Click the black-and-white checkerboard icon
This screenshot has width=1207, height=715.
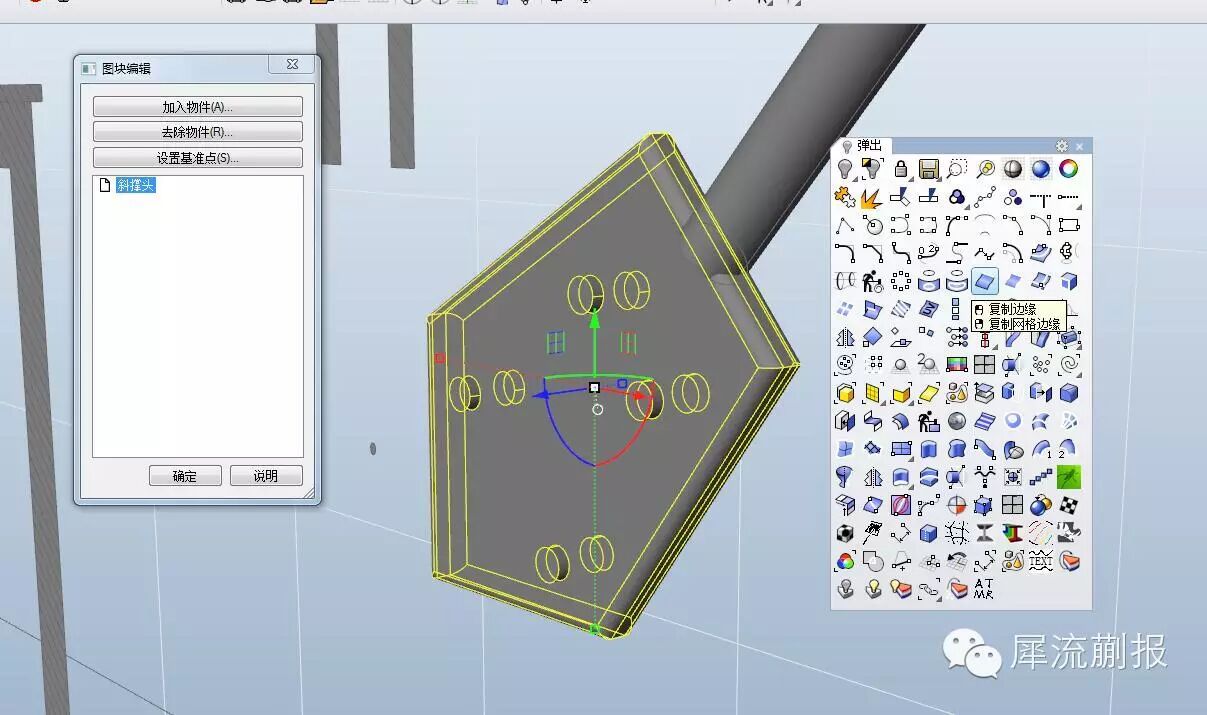[x=1068, y=504]
